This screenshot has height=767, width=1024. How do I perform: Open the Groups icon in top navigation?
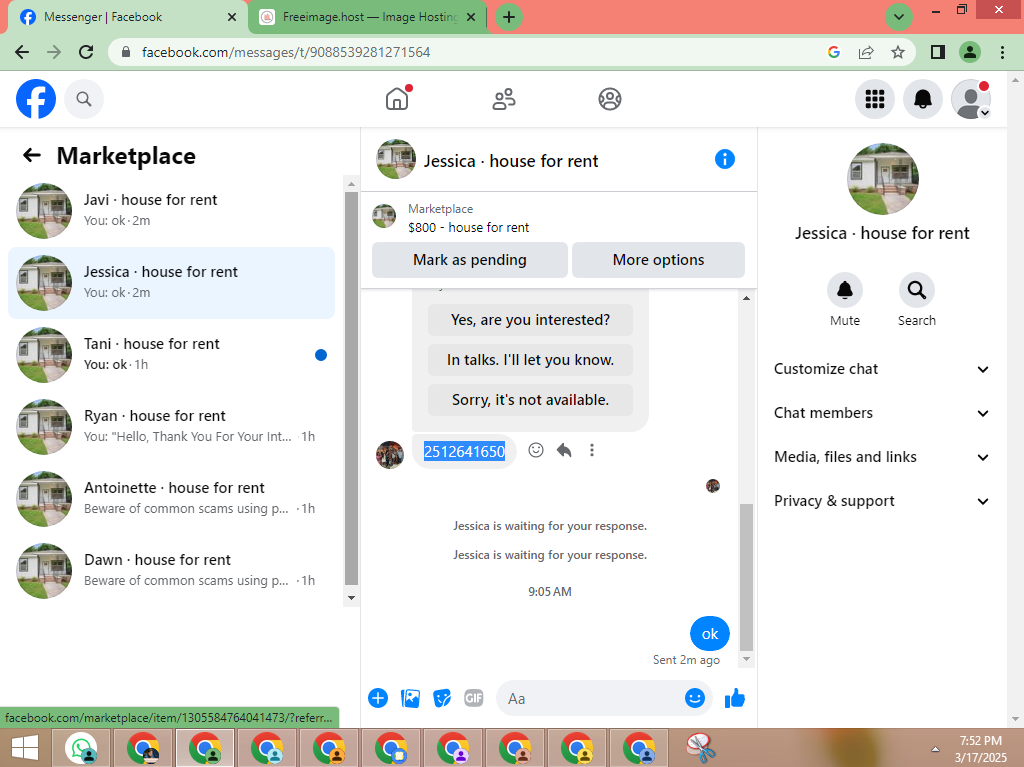pyautogui.click(x=609, y=99)
